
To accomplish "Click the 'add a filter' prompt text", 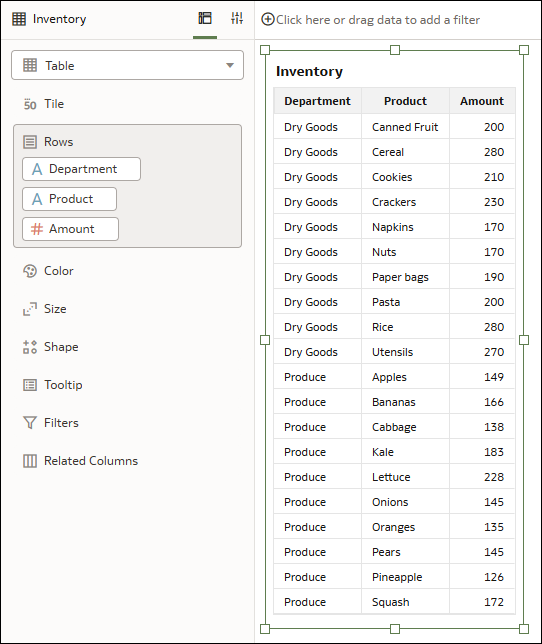I will (378, 20).
